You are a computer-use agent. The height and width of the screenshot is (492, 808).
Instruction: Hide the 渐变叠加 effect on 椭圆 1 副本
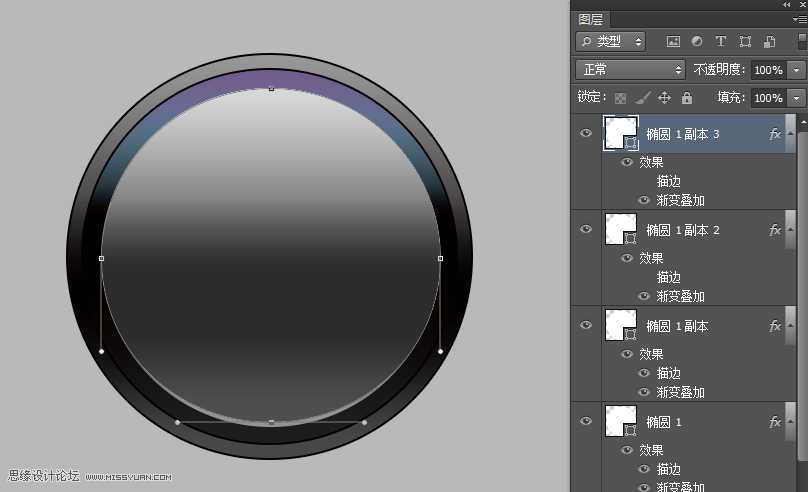pyautogui.click(x=644, y=392)
